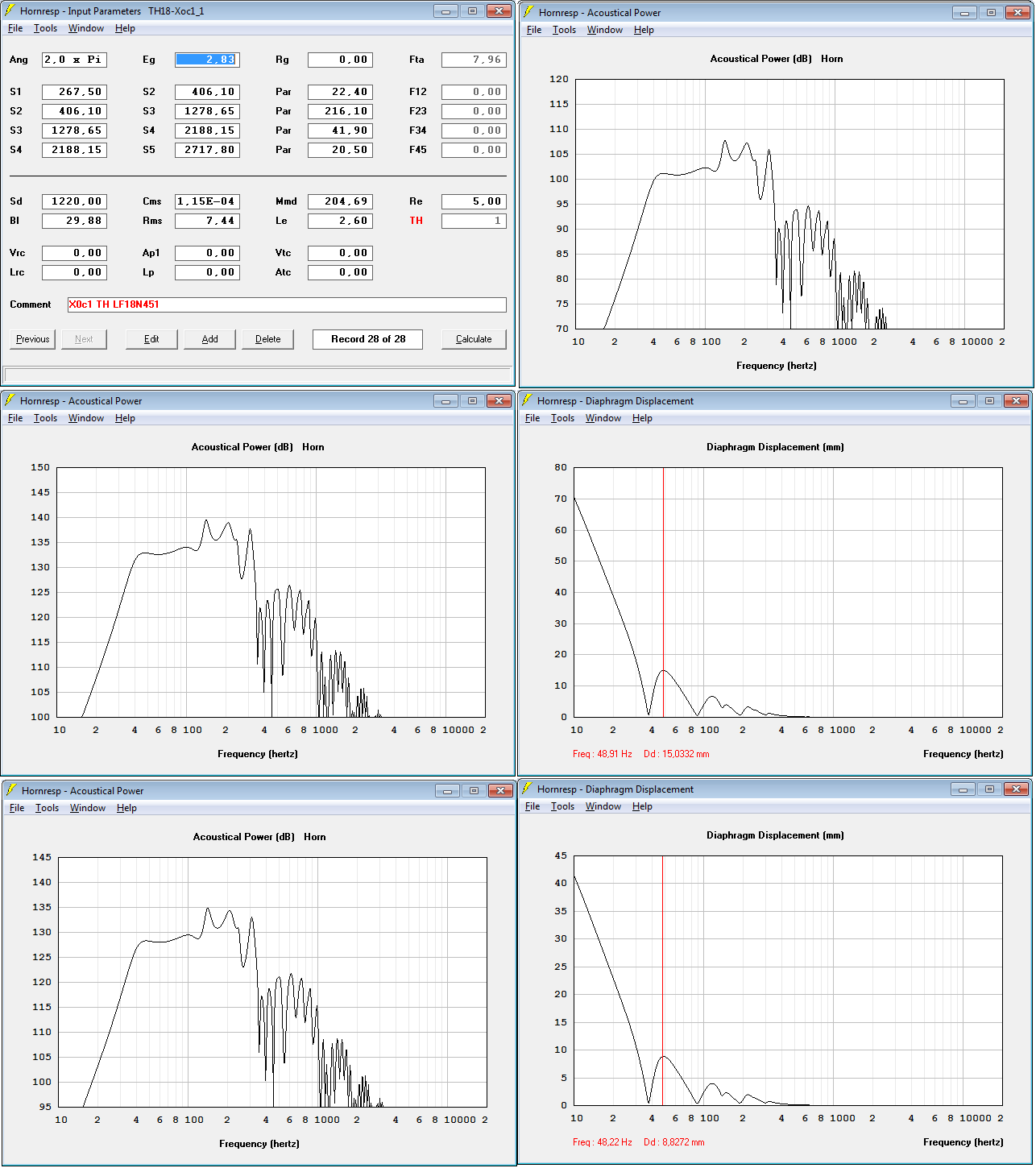Click the S5 field showing 2717,80

click(x=207, y=150)
